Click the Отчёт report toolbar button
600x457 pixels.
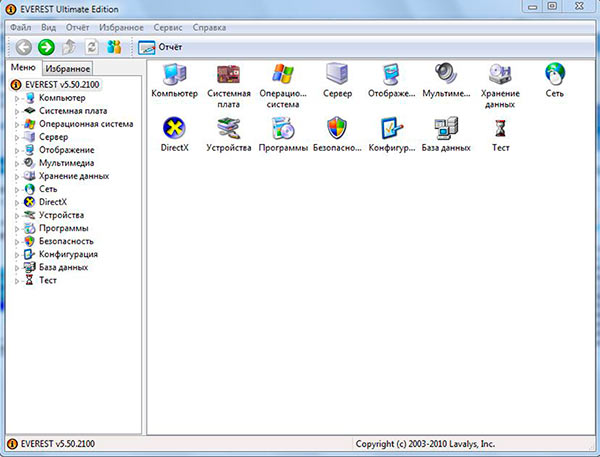[x=160, y=47]
